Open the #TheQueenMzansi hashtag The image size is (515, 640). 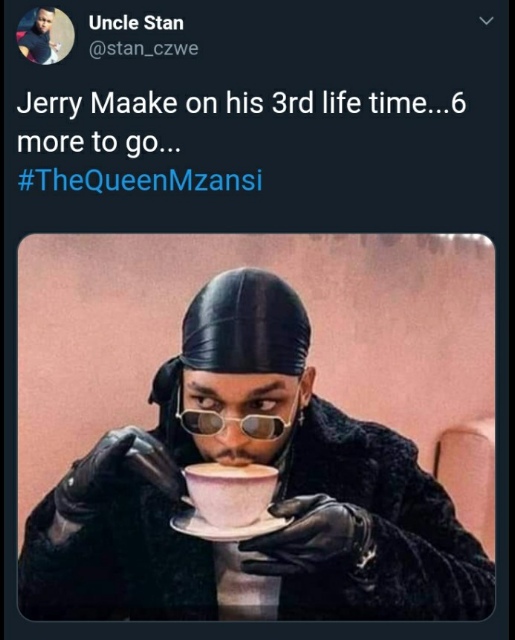[140, 180]
